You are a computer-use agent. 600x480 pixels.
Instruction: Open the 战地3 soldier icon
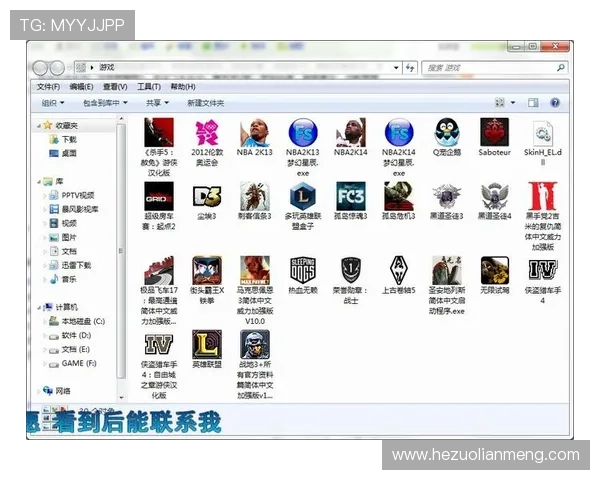(255, 344)
